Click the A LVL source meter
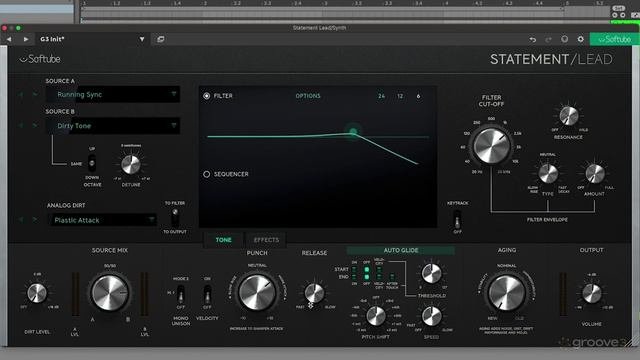The width and height of the screenshot is (640, 360). tap(76, 294)
